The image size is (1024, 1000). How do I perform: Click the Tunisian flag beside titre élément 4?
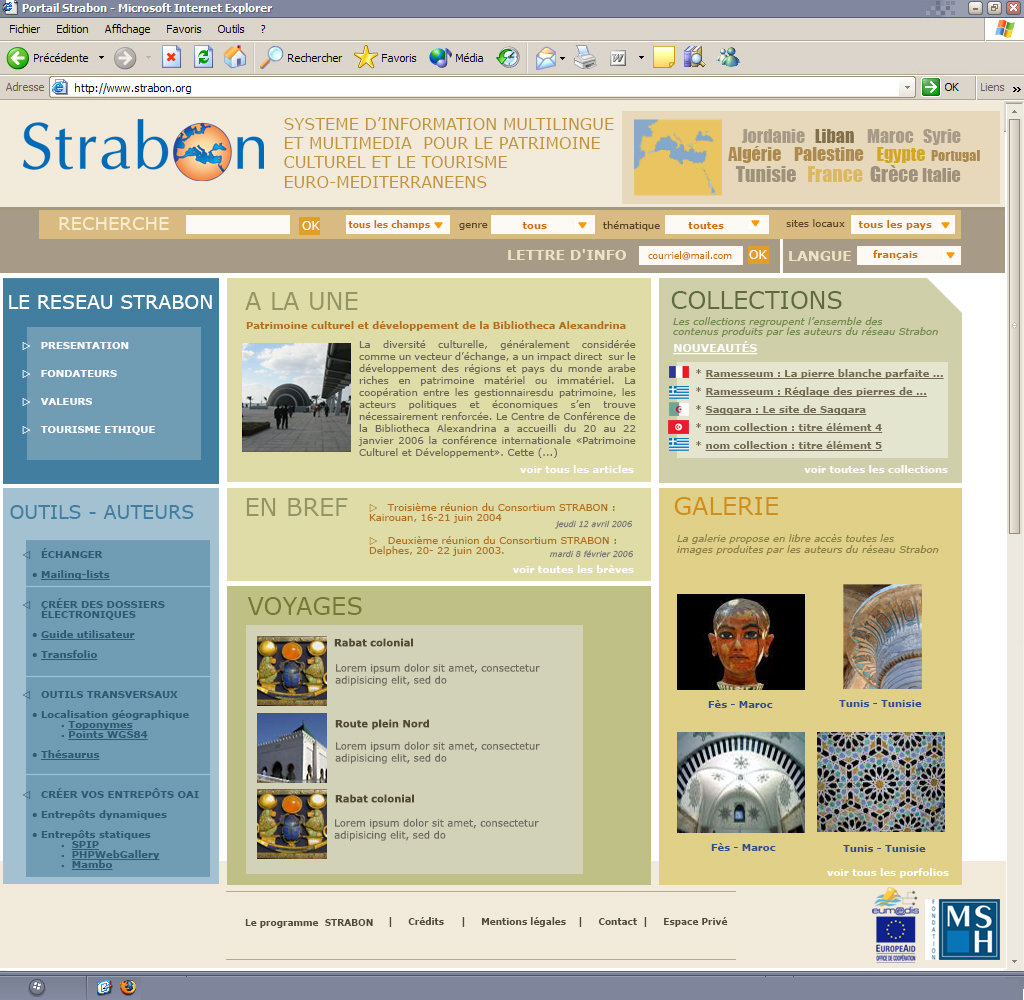coord(679,427)
